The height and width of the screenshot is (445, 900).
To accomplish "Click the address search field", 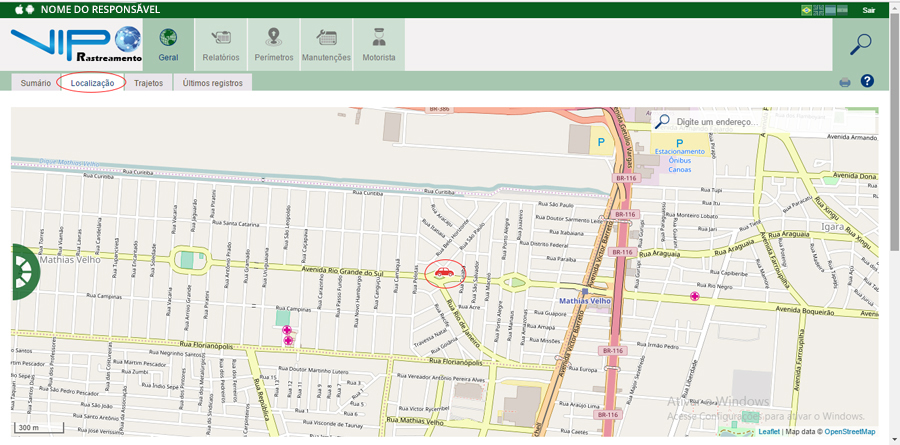I will point(763,122).
